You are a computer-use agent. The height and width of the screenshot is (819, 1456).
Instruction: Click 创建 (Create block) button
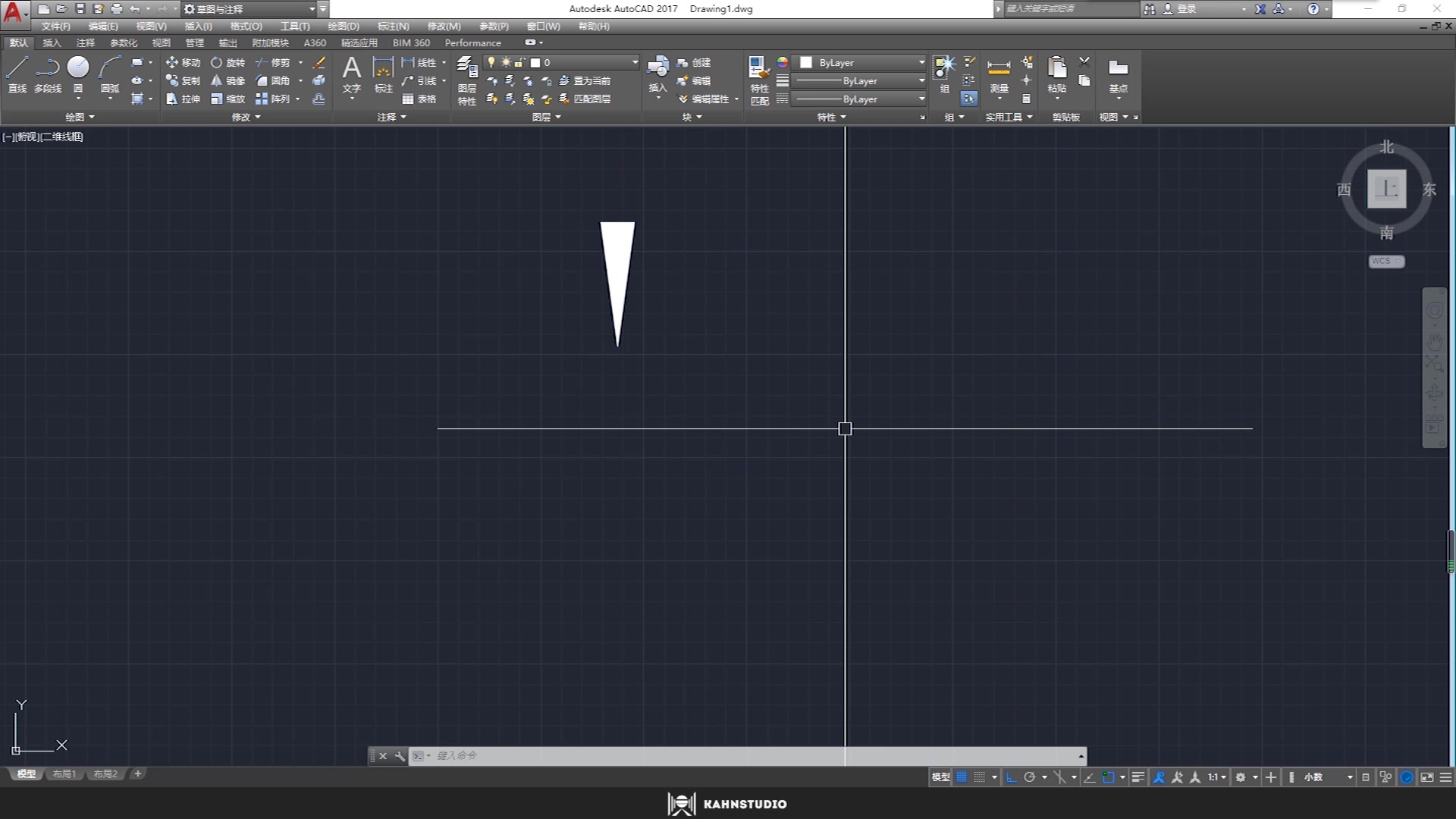point(694,62)
